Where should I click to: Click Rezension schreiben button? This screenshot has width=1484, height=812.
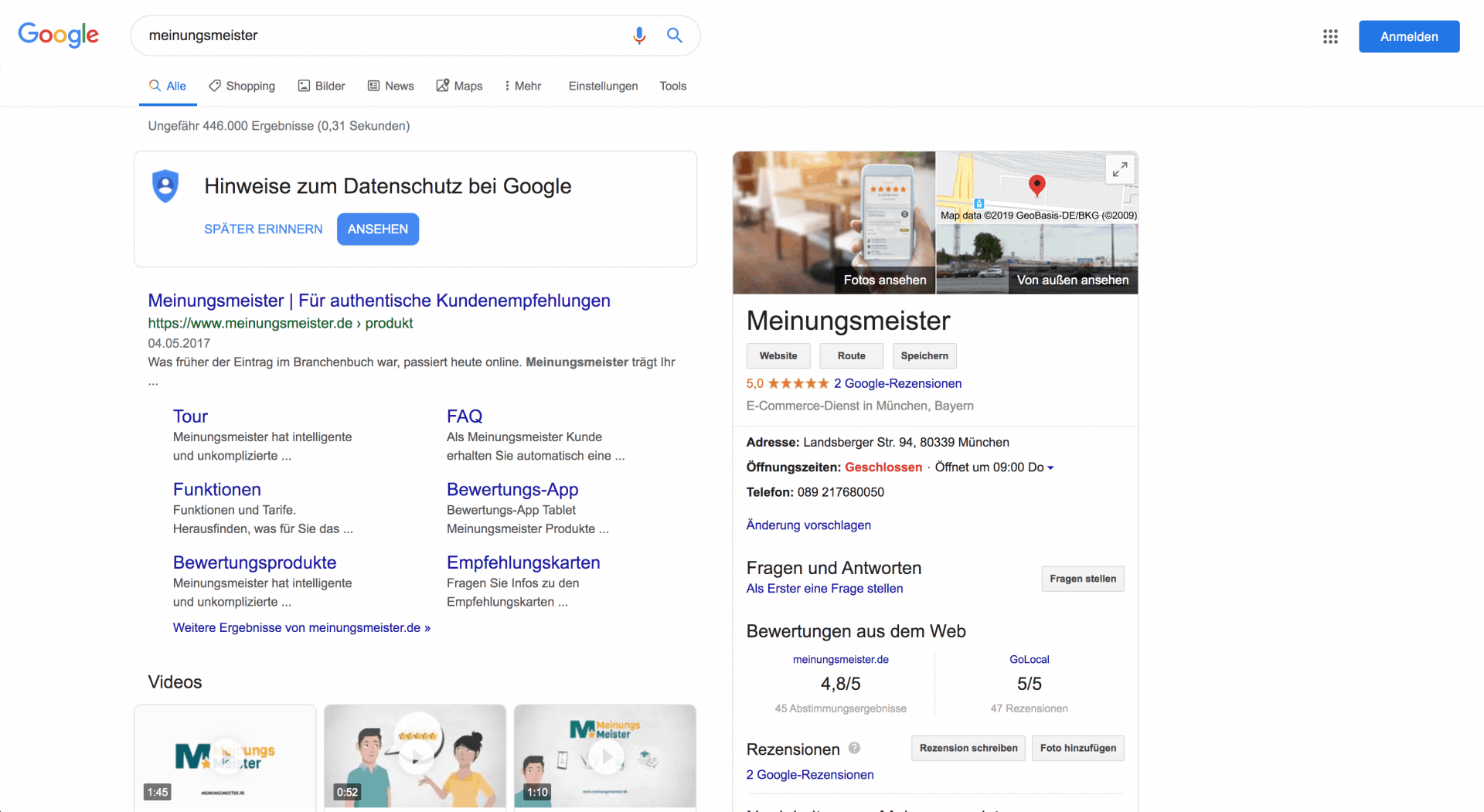[968, 748]
